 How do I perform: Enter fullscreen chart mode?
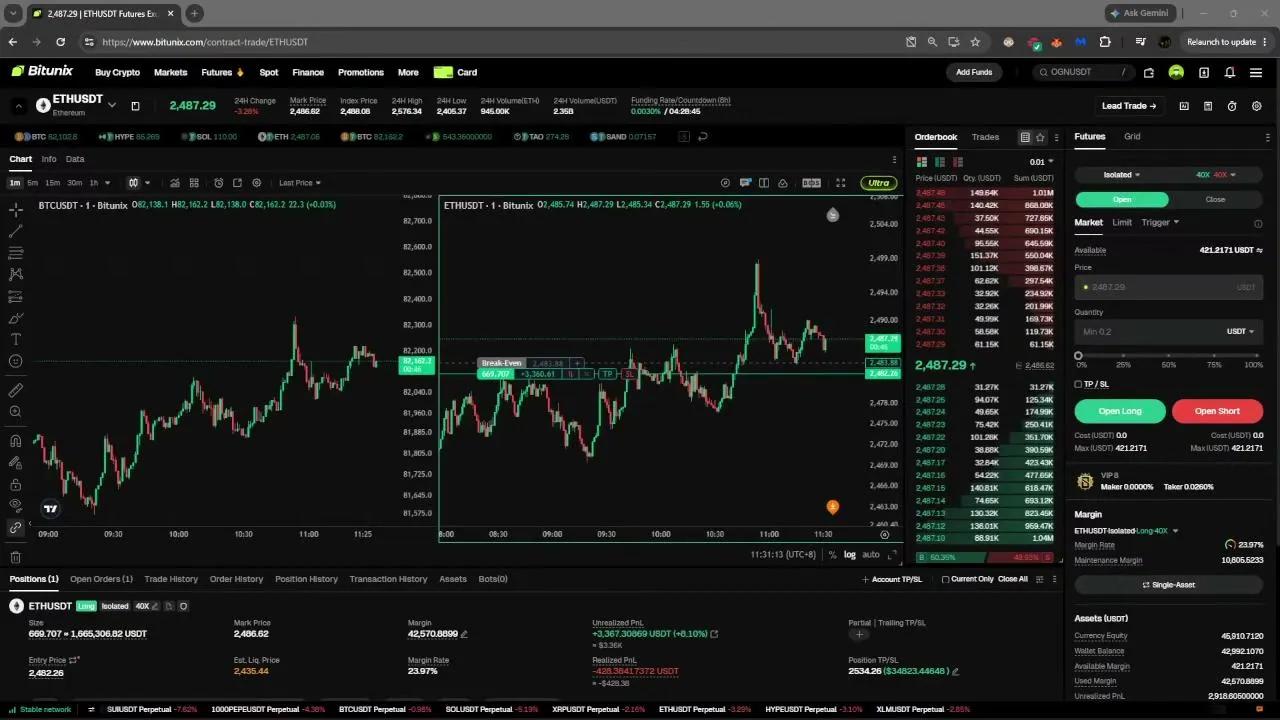840,183
